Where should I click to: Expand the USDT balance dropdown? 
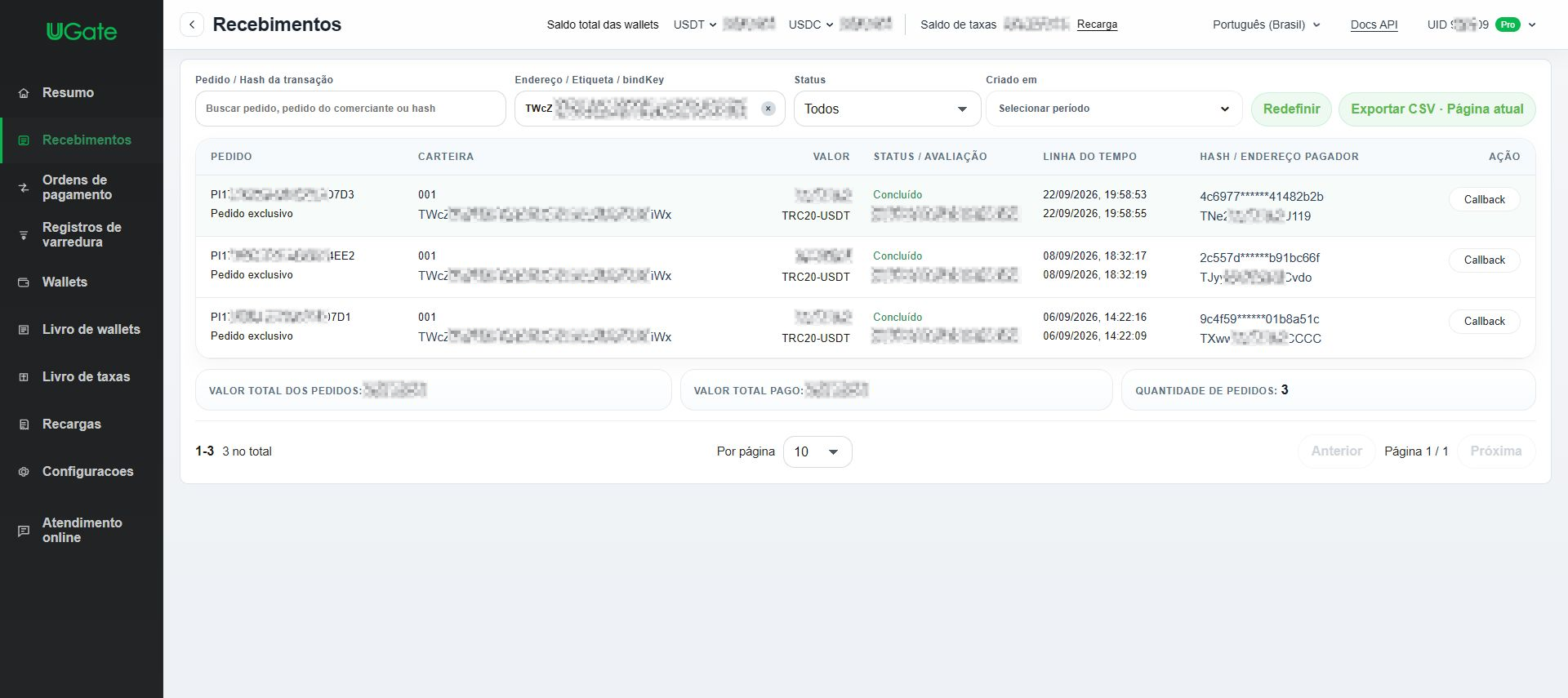[x=695, y=24]
